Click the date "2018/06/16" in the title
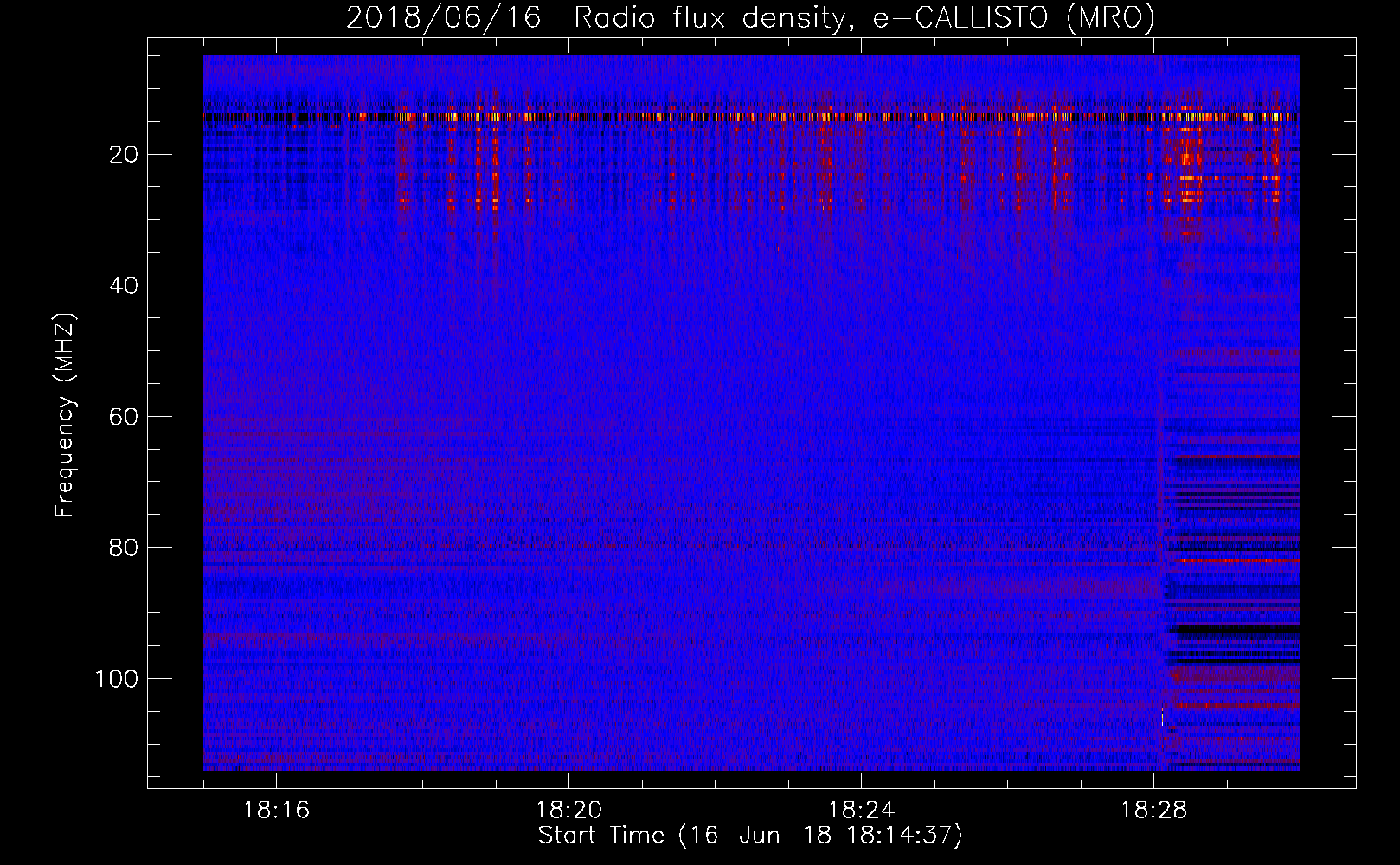This screenshot has width=1400, height=865. (x=444, y=18)
